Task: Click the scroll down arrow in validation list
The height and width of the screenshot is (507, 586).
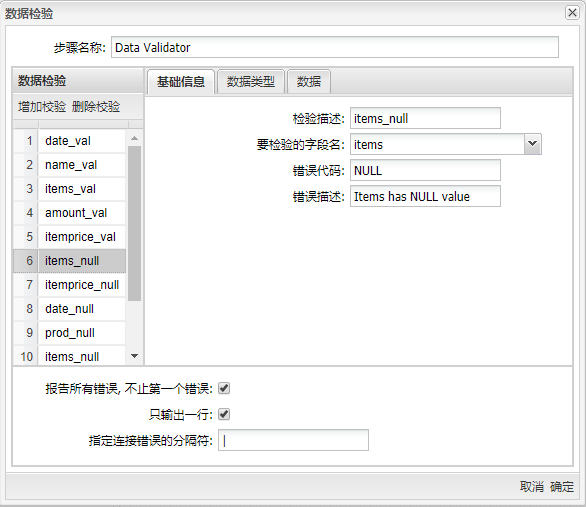Action: (x=135, y=356)
